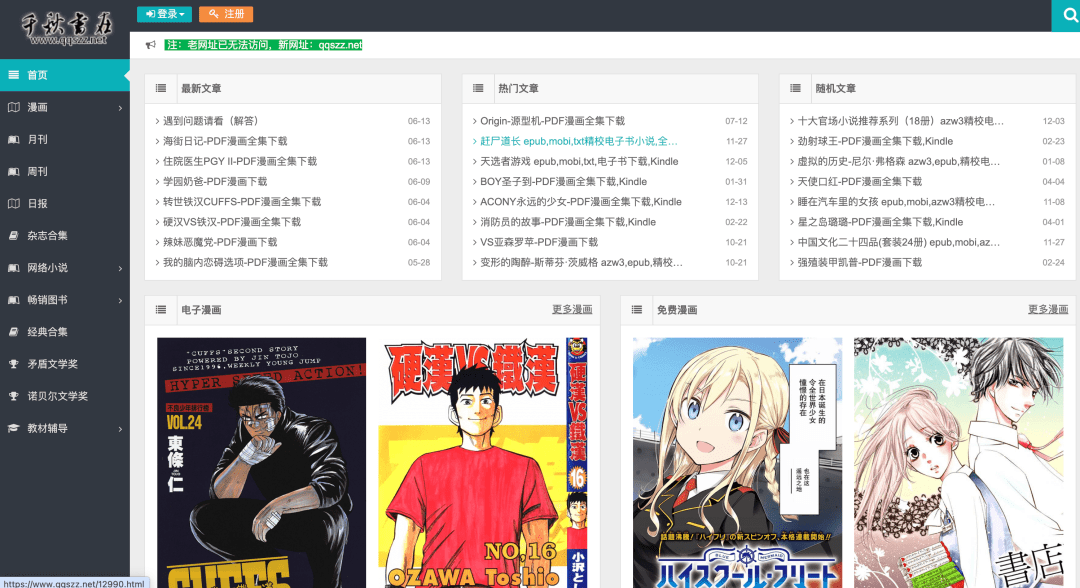Click the 矛盾文学奖 trophy icon

click(x=14, y=364)
